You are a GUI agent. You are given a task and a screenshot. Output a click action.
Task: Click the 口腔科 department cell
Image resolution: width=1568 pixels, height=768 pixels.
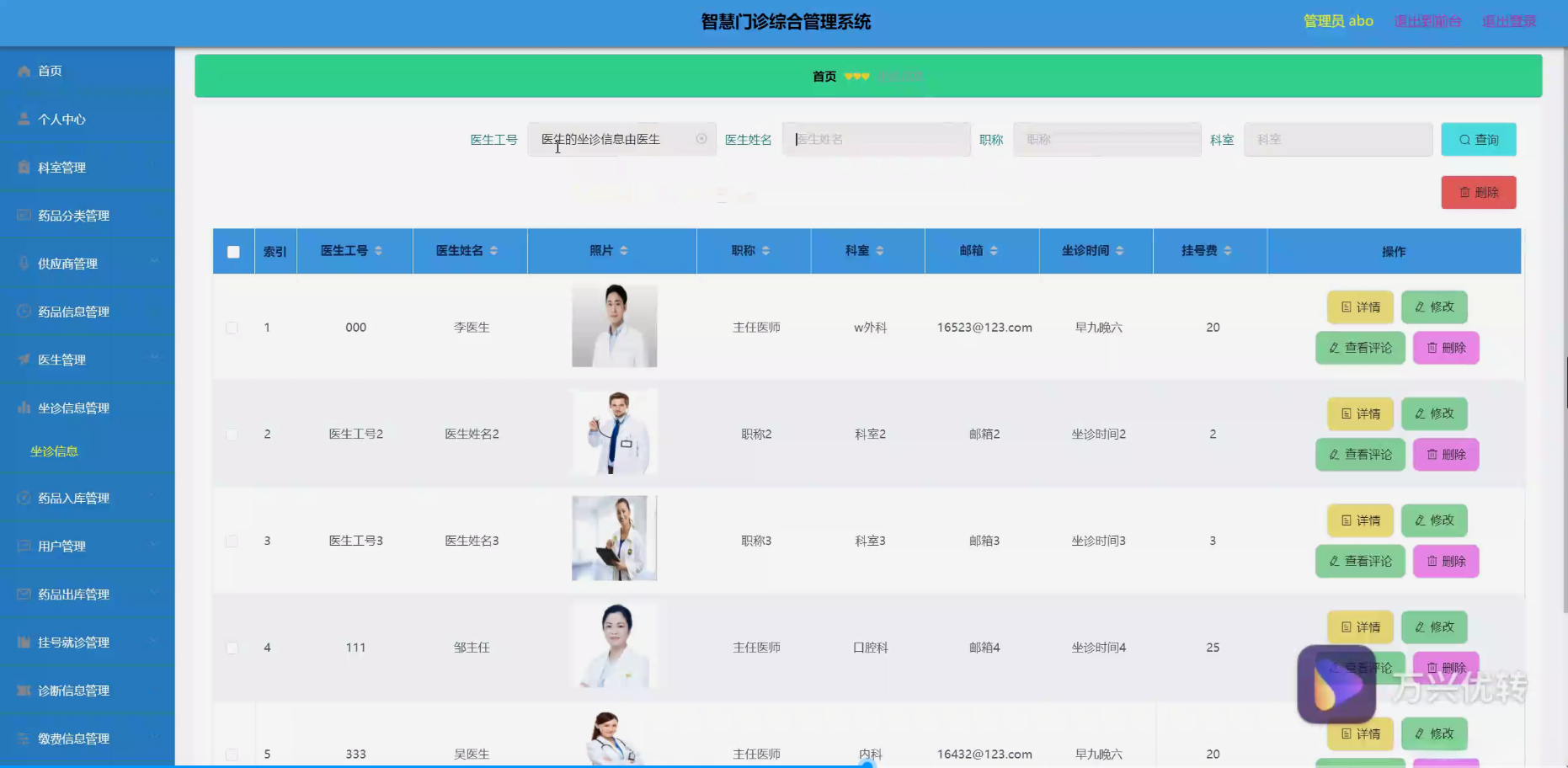coord(870,648)
